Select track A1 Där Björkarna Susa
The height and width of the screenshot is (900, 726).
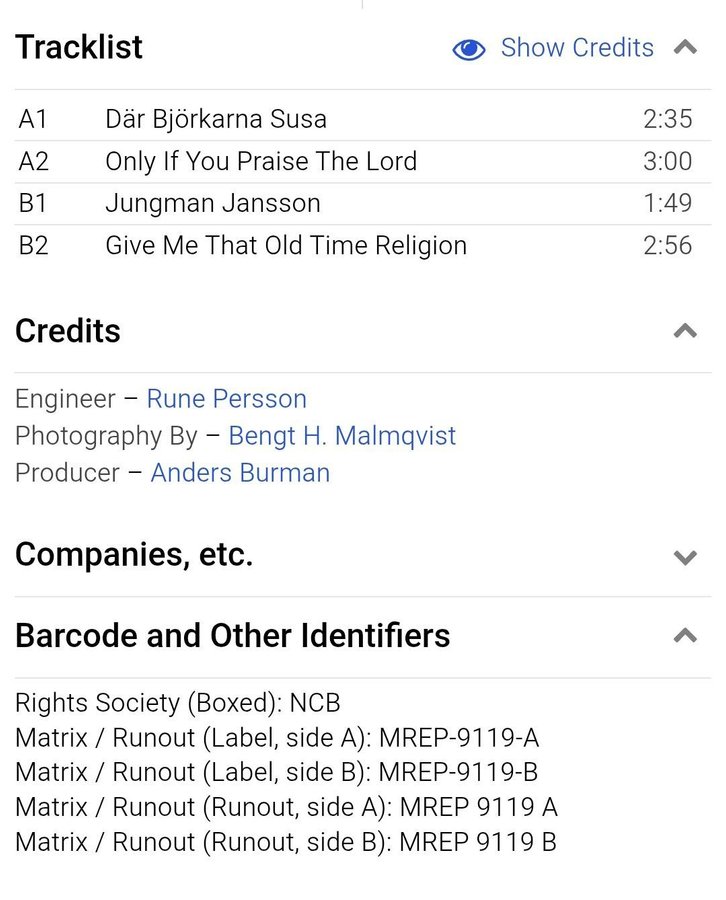coord(216,119)
